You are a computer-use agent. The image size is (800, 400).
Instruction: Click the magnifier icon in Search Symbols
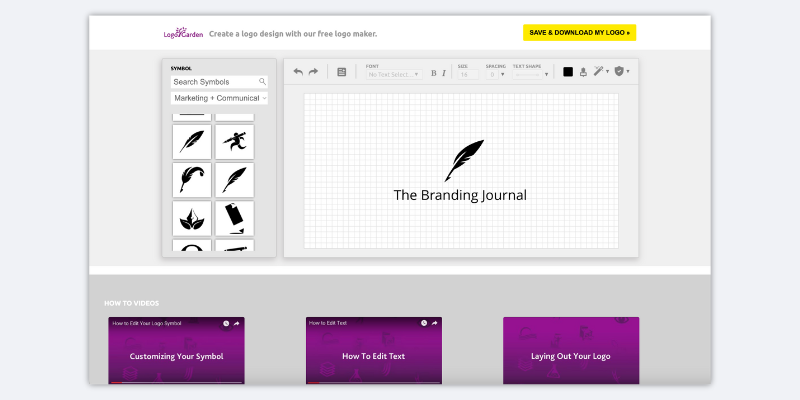[262, 82]
